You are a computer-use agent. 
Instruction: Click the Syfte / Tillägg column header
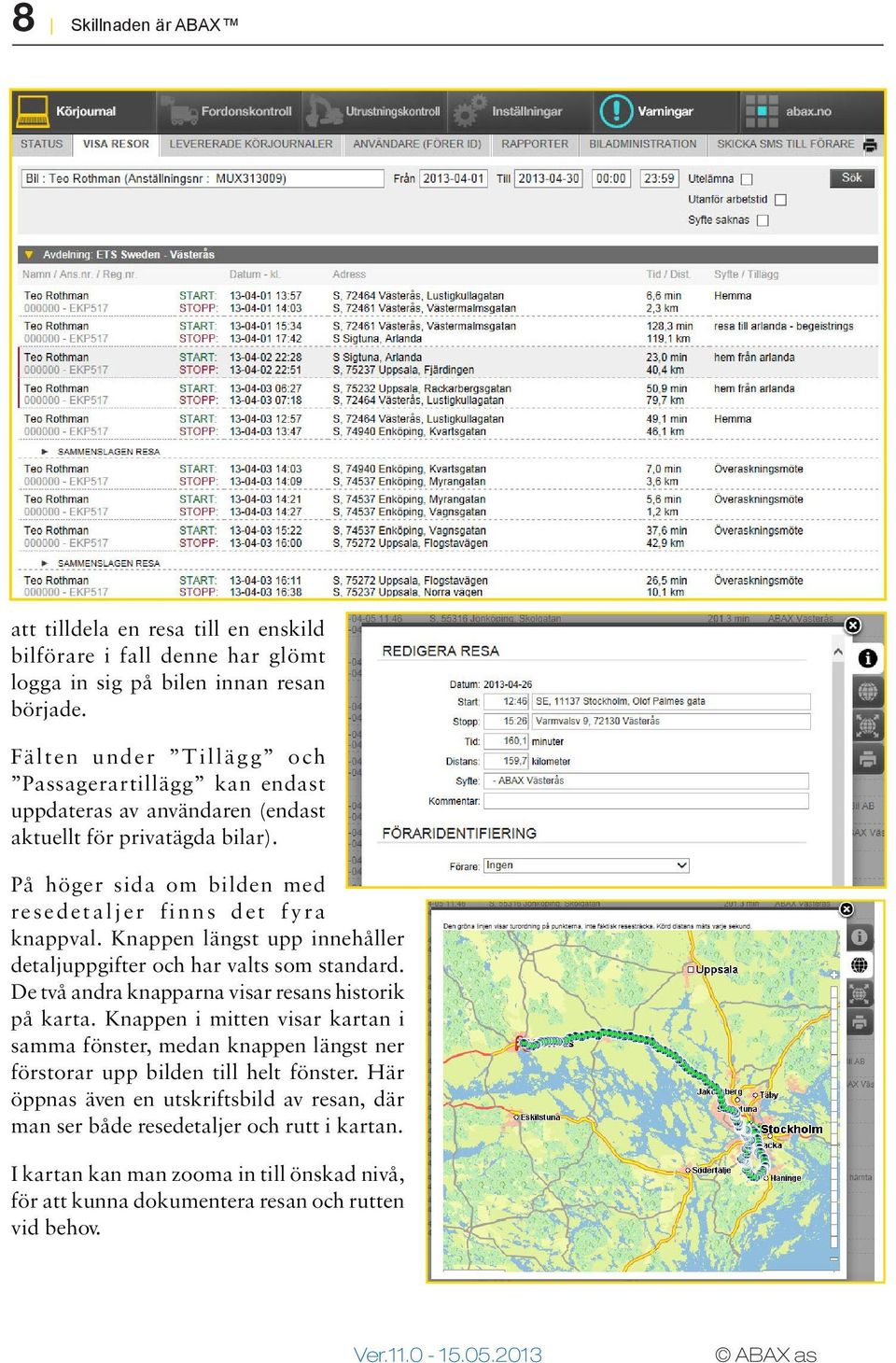[x=746, y=274]
